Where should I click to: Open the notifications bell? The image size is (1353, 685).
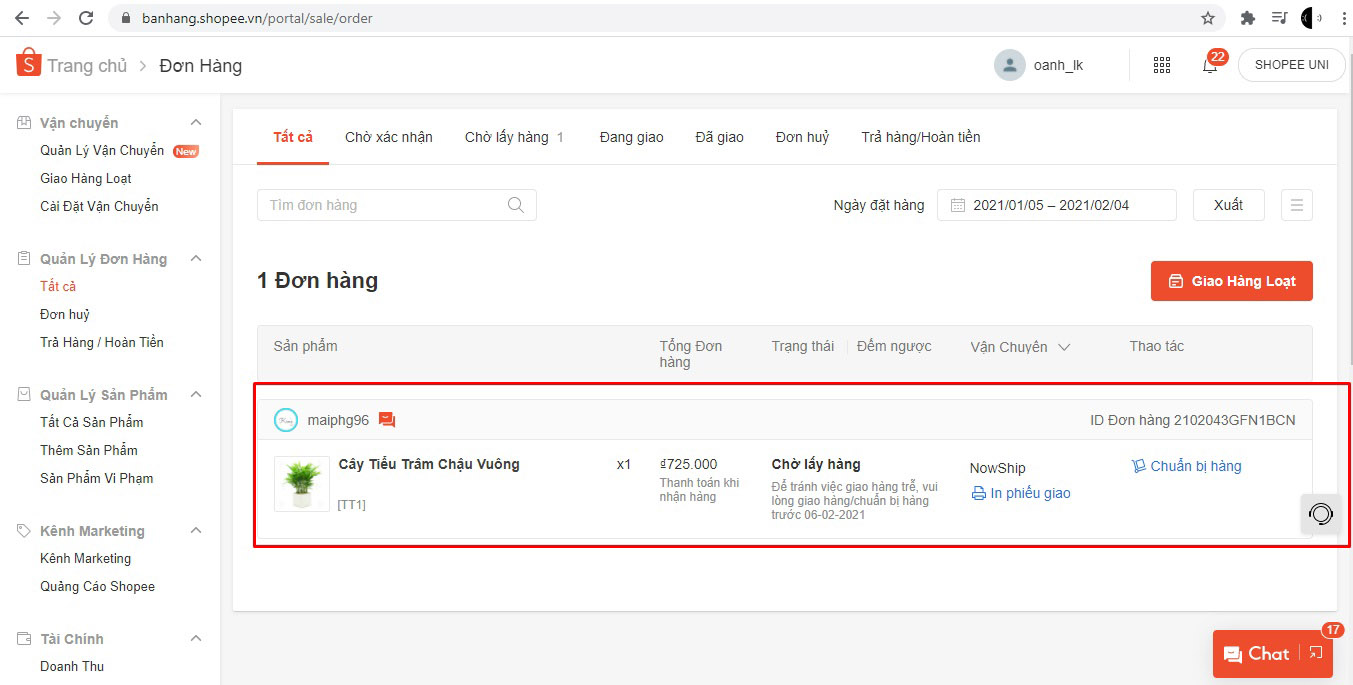[x=1210, y=65]
